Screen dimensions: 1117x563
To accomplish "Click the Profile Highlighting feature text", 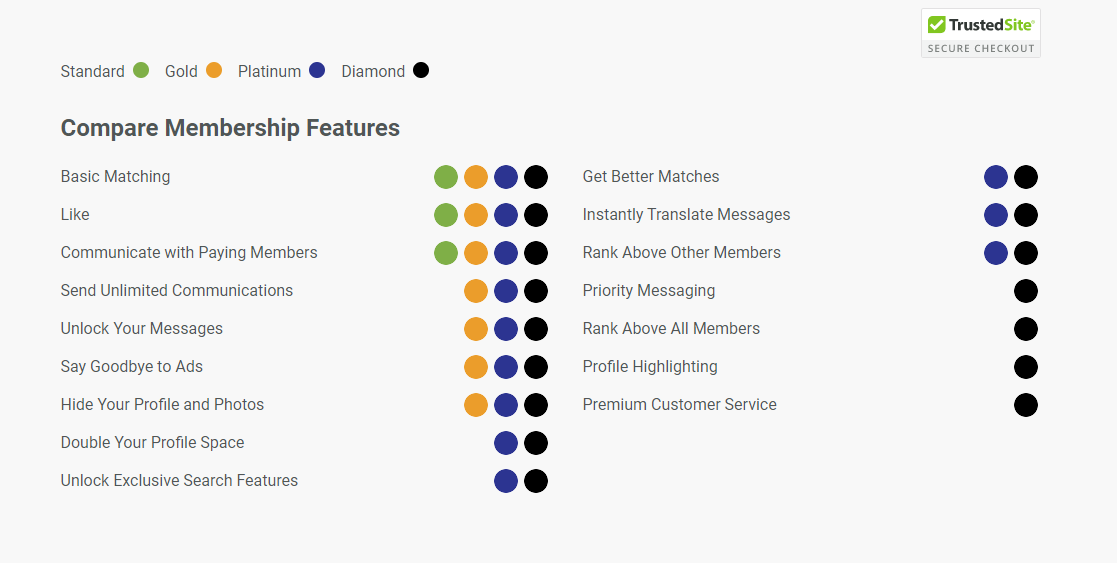I will coord(650,367).
